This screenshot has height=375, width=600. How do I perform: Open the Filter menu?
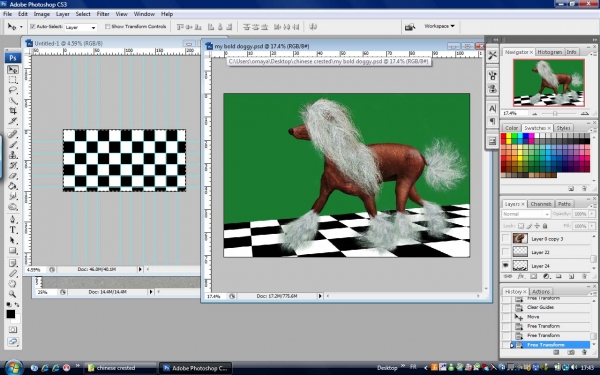tap(103, 14)
